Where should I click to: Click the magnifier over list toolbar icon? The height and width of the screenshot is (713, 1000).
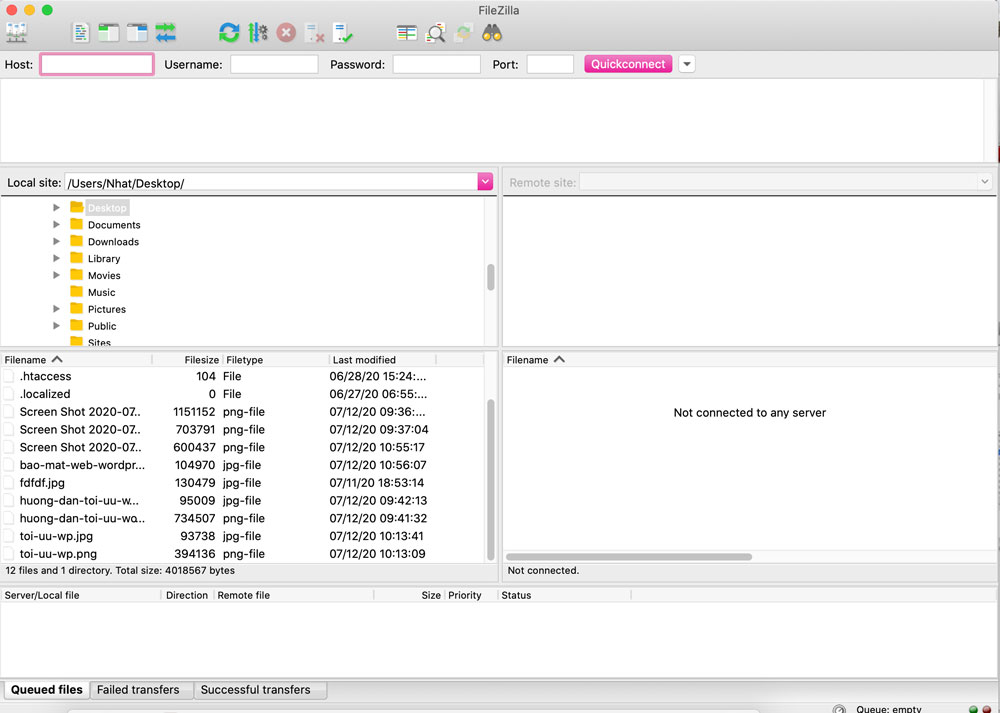[x=435, y=33]
